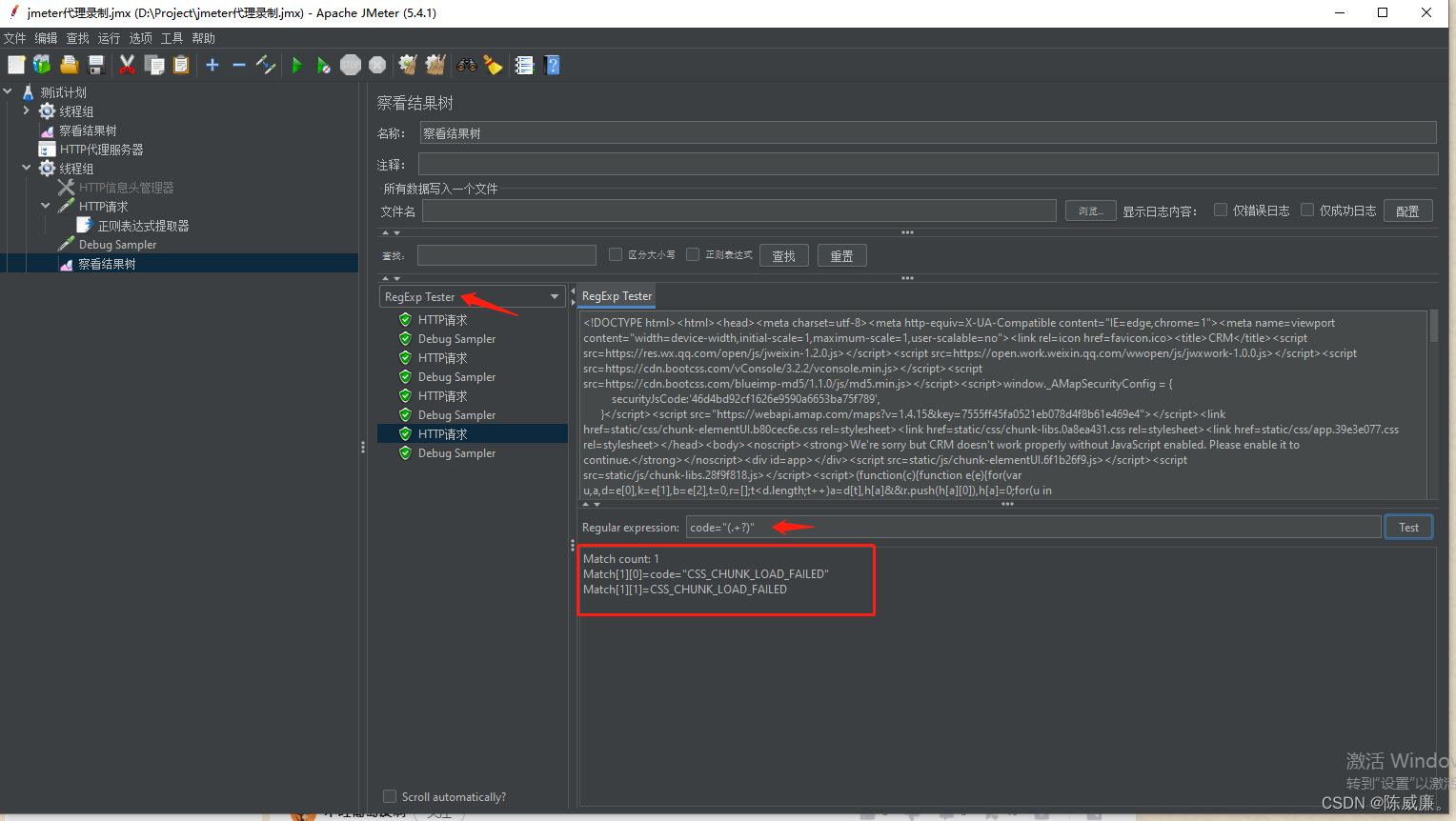
Task: Click the 浏览 browse button
Action: tap(1090, 210)
